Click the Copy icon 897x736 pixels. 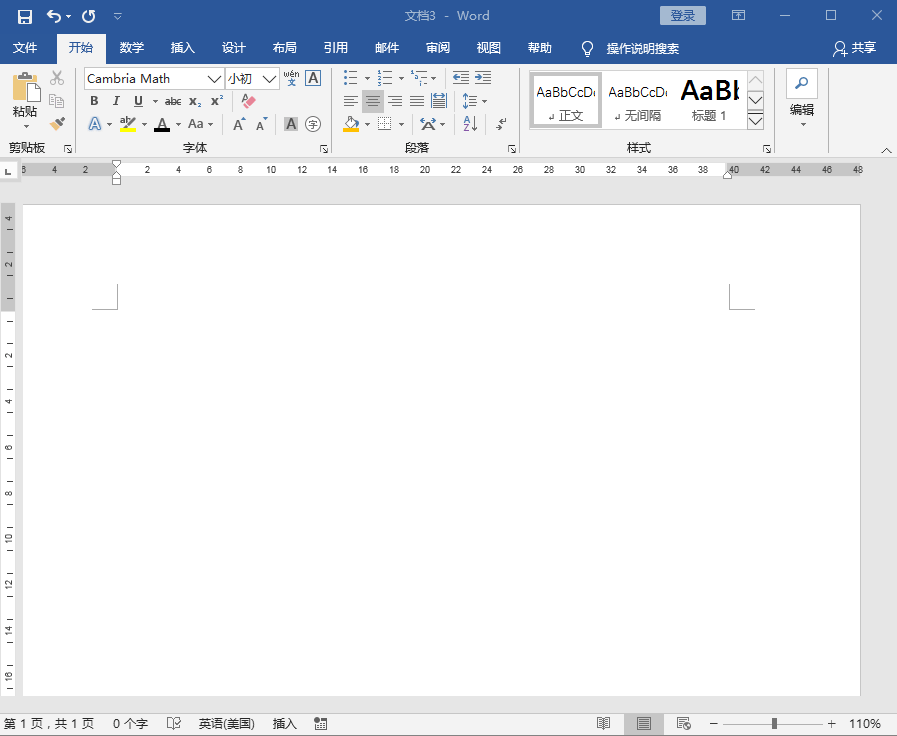click(57, 101)
